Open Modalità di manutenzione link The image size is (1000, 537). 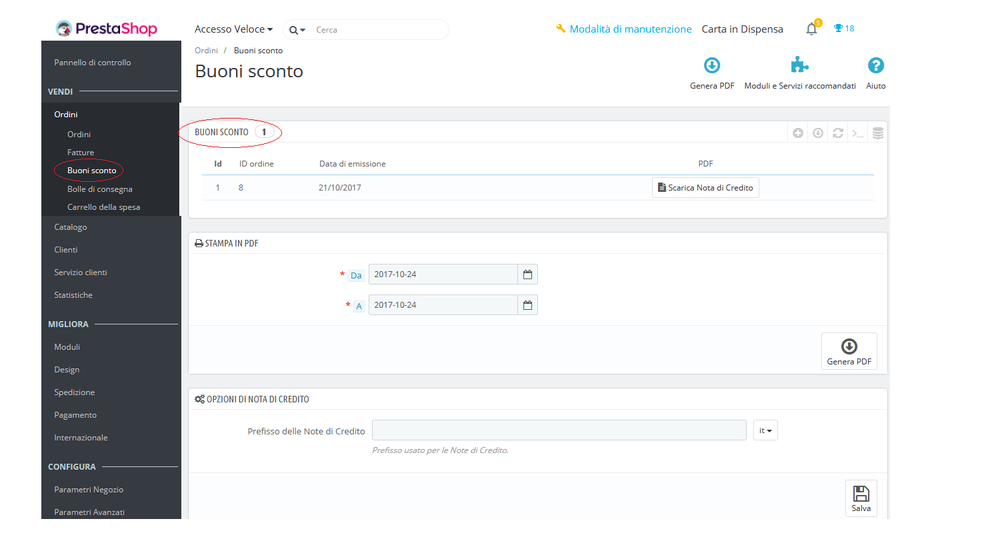tap(630, 29)
